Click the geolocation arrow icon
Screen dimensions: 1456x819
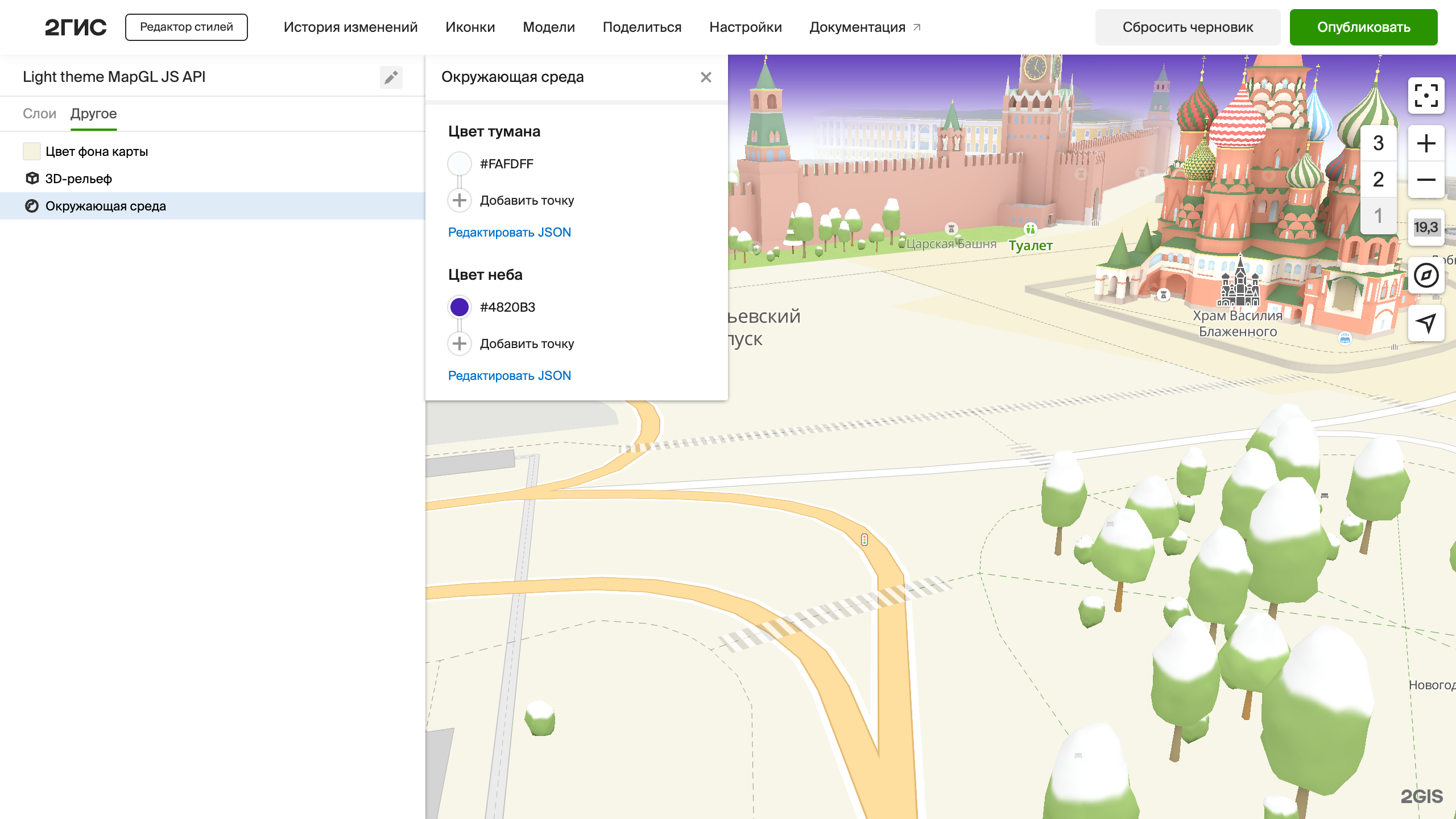click(1426, 323)
